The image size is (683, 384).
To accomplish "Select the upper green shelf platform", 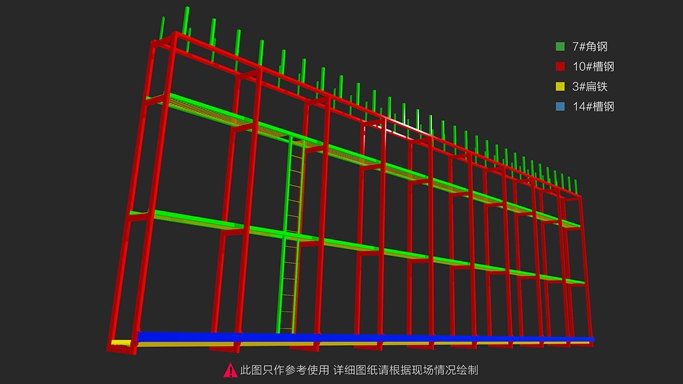I will [x=362, y=158].
